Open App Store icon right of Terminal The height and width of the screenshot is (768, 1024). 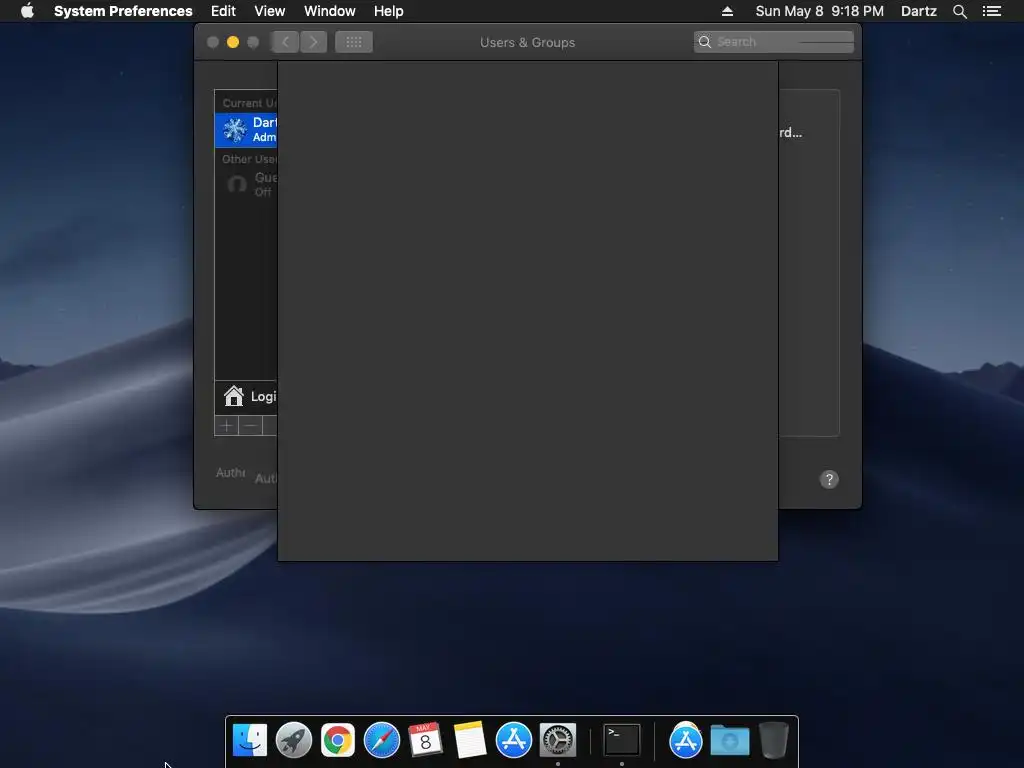(x=686, y=740)
